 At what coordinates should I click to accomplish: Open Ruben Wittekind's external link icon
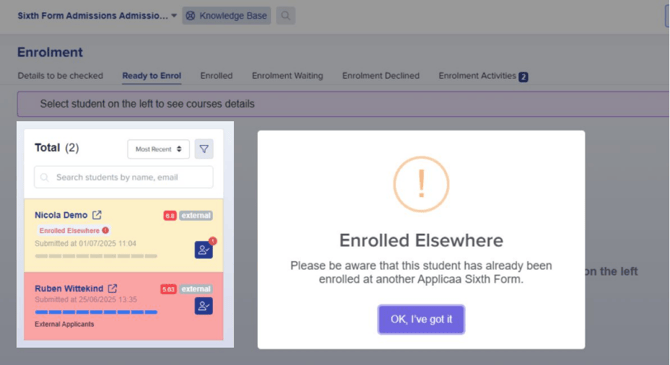pyautogui.click(x=112, y=288)
